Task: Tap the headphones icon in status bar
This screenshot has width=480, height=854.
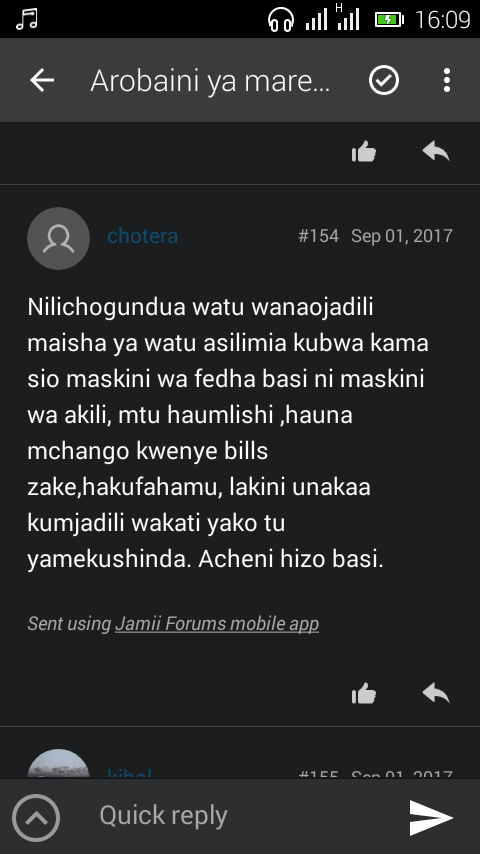Action: point(281,20)
